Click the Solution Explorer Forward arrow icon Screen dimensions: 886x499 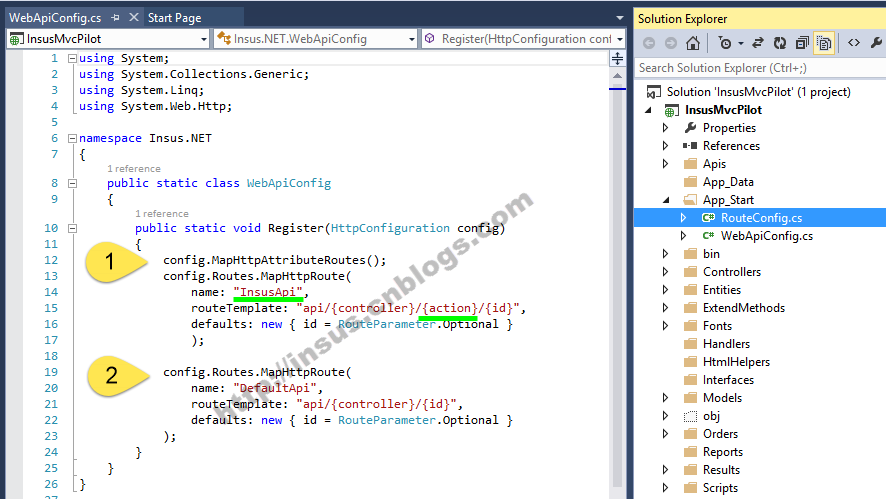point(671,43)
